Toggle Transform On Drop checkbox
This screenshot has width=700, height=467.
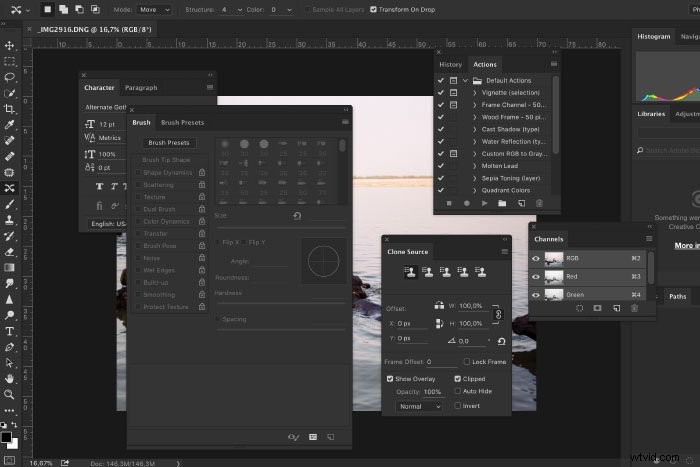pyautogui.click(x=373, y=9)
